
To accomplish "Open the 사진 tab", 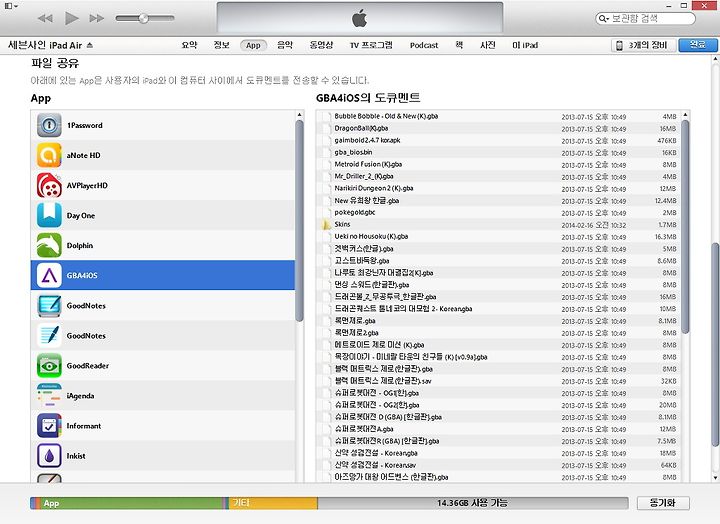I will (488, 45).
